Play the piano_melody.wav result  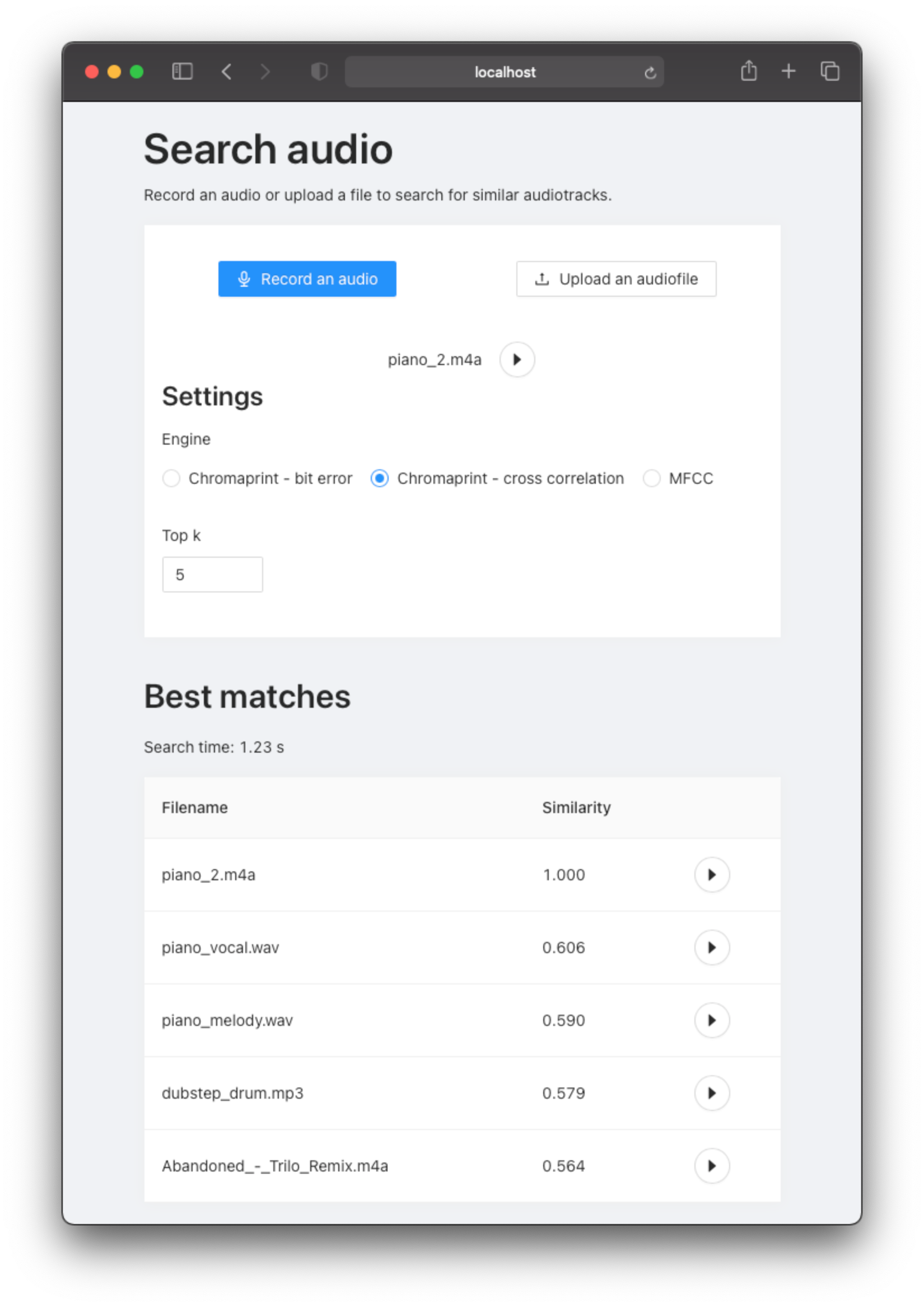click(x=711, y=1020)
